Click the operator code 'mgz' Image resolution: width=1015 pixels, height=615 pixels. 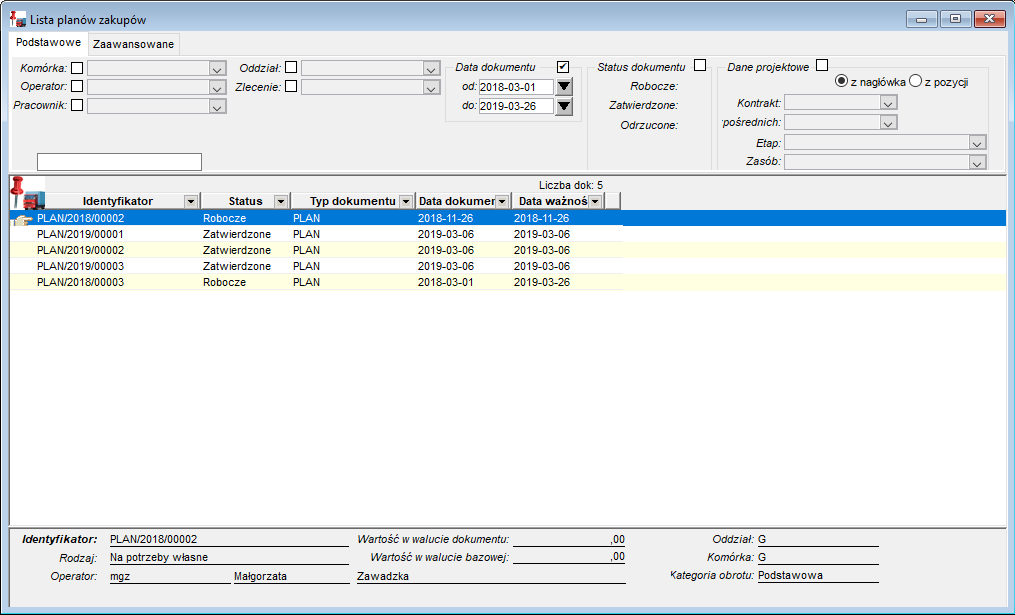(x=120, y=576)
